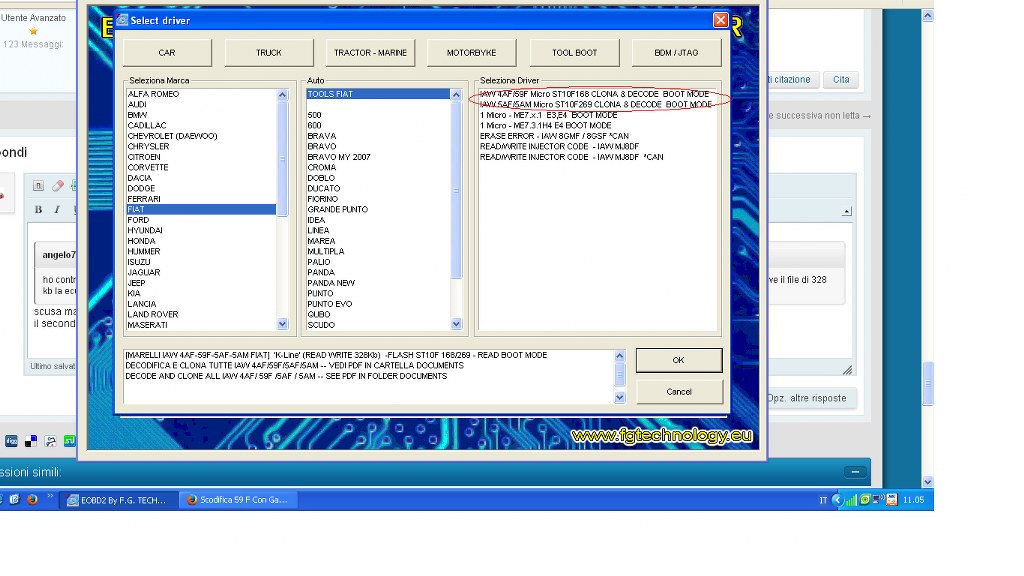
Task: Click Opz. altre risposte forum button
Action: 810,398
